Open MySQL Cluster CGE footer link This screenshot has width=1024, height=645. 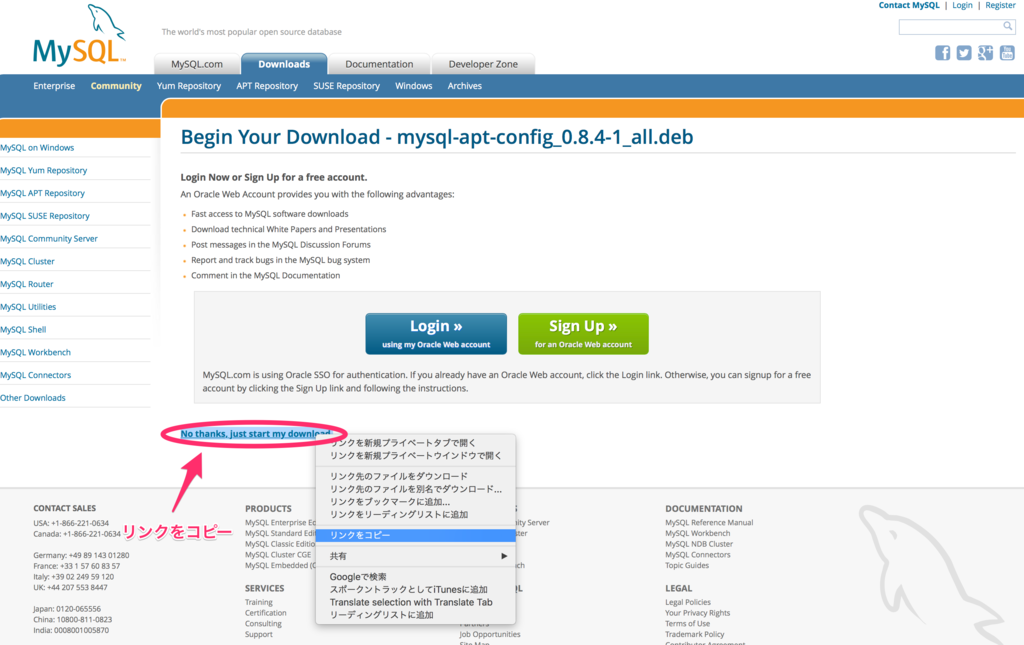278,555
